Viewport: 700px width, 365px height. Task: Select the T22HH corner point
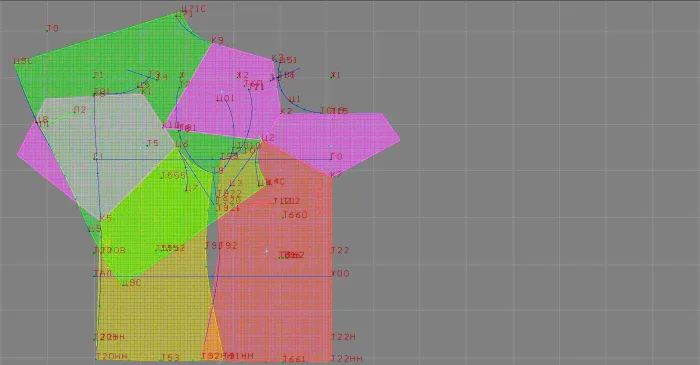click(346, 358)
